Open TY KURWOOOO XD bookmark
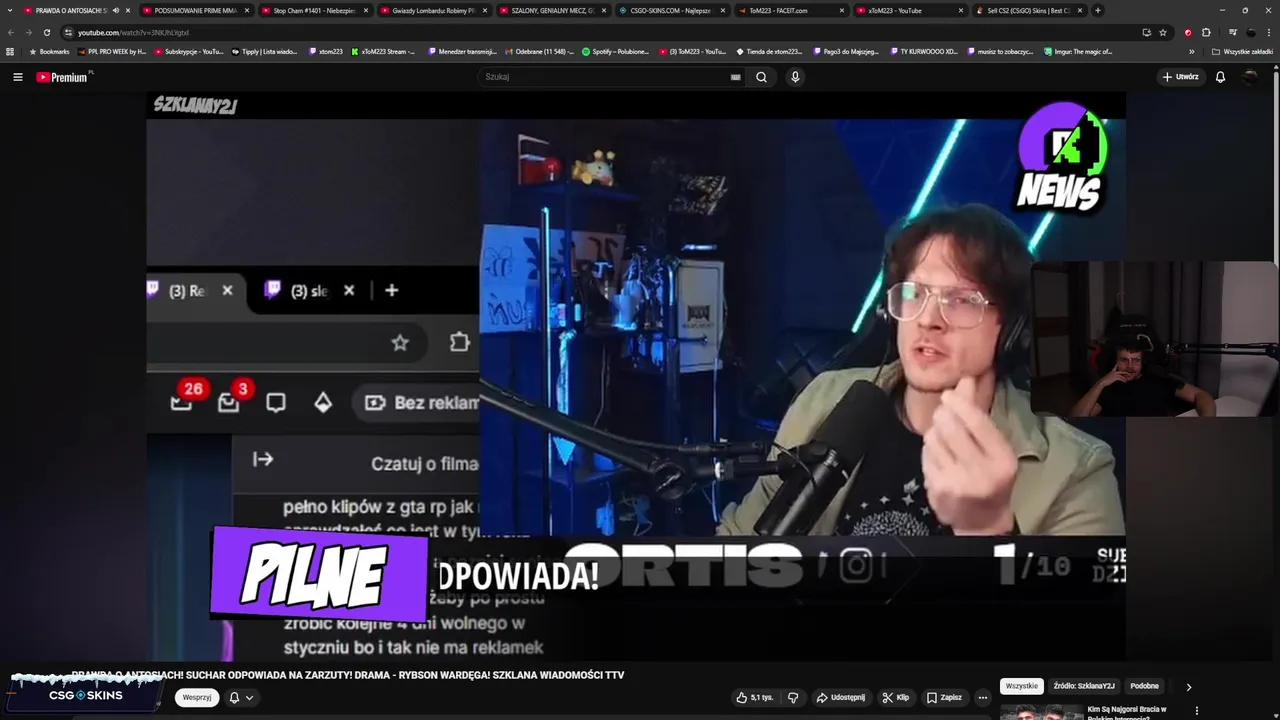Image resolution: width=1280 pixels, height=720 pixels. [924, 51]
